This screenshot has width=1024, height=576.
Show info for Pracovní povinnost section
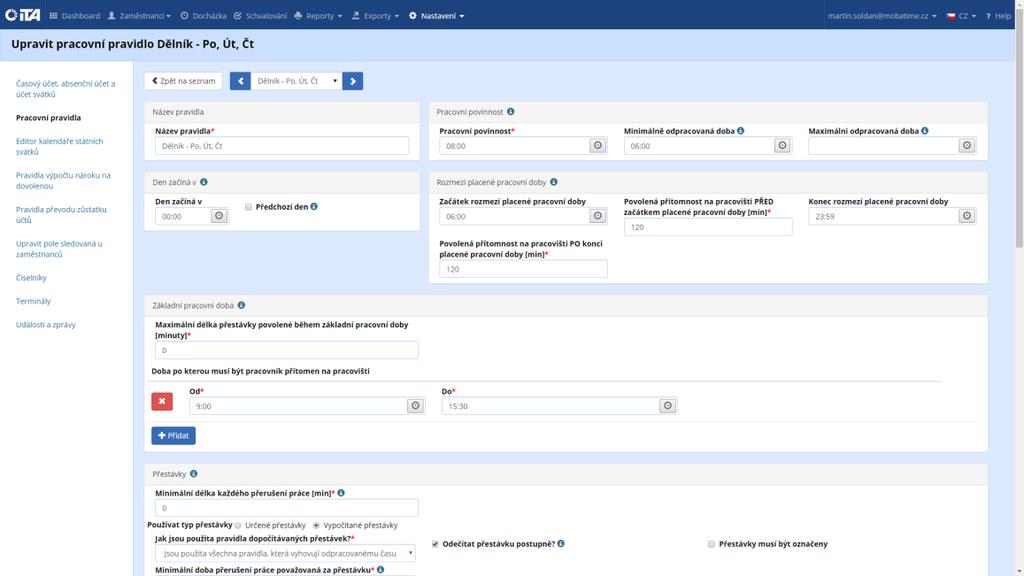[x=511, y=112]
